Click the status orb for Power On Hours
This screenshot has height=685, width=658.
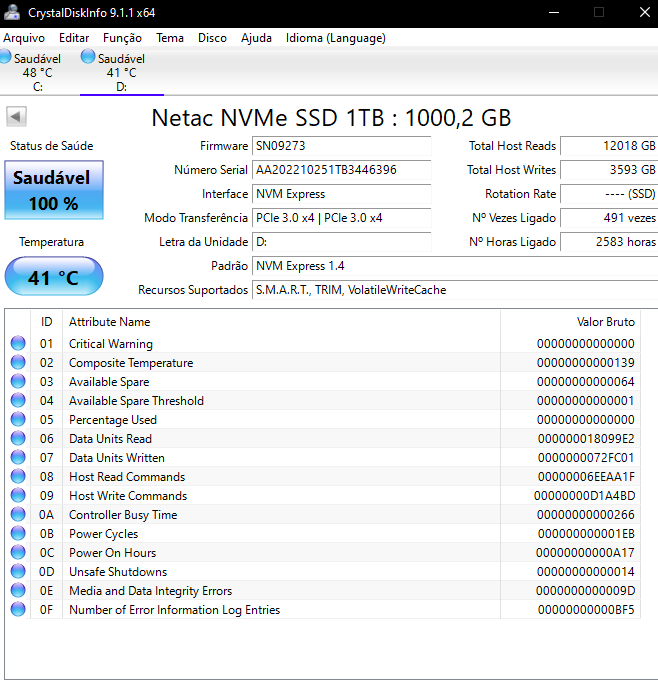point(18,552)
